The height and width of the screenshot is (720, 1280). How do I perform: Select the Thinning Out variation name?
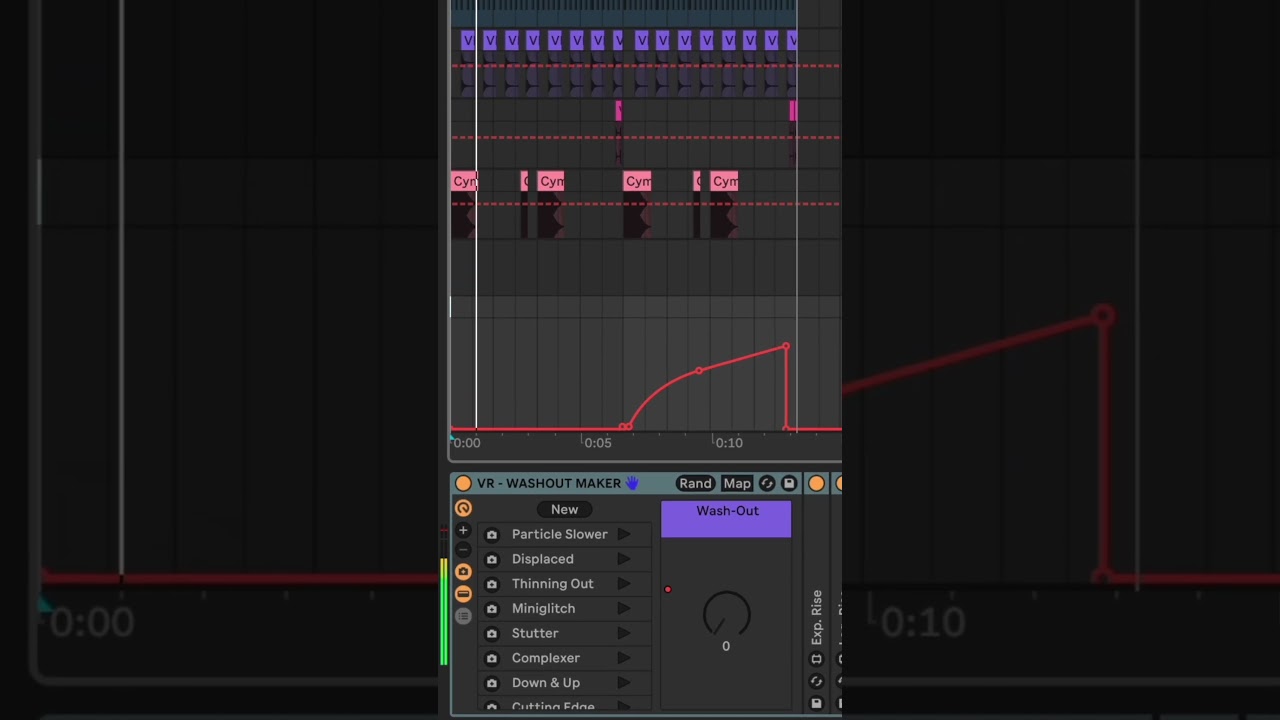(x=552, y=584)
